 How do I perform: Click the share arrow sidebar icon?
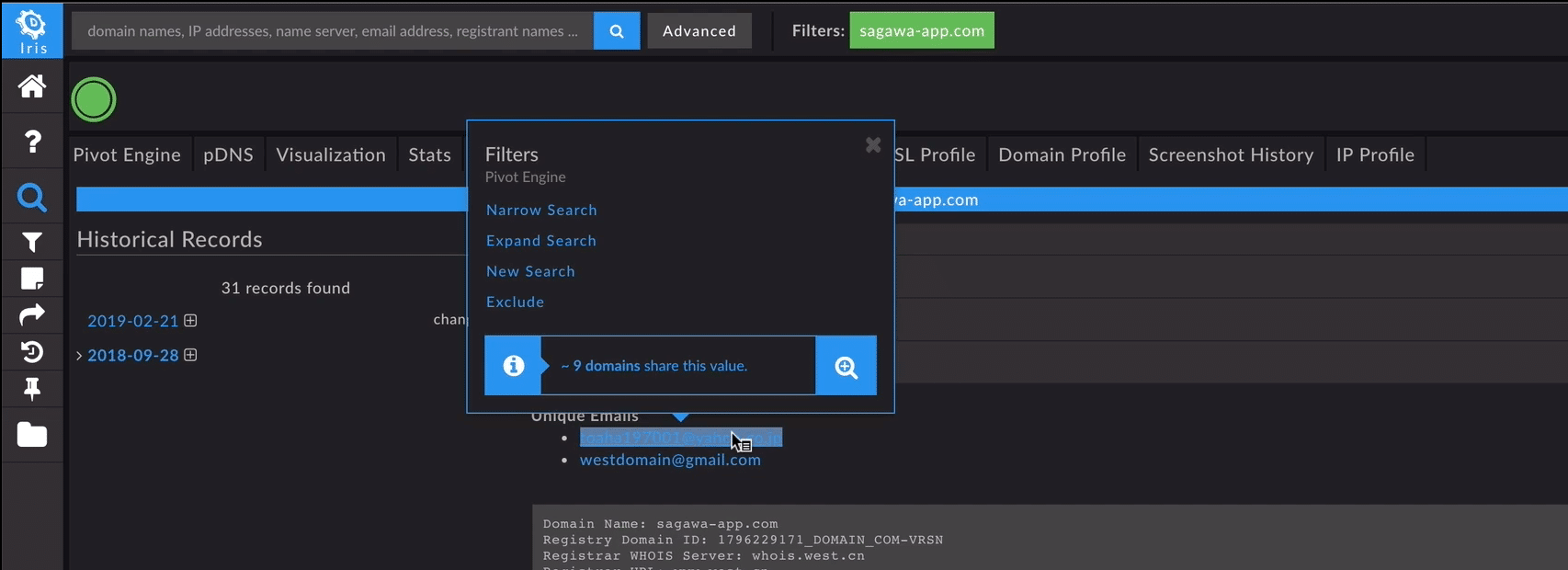point(32,315)
